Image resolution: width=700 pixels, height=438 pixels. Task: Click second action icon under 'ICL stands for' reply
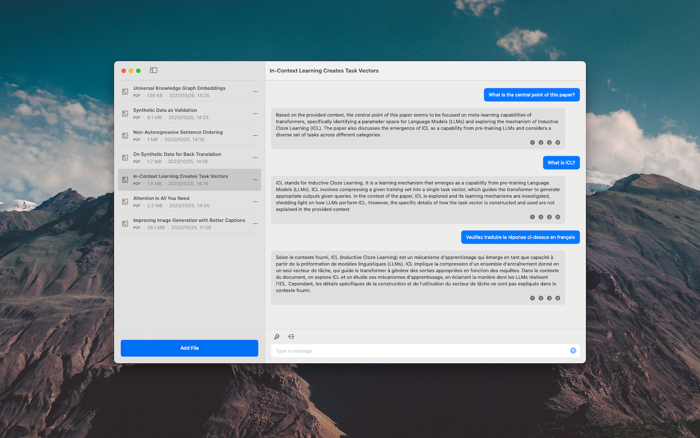point(541,217)
